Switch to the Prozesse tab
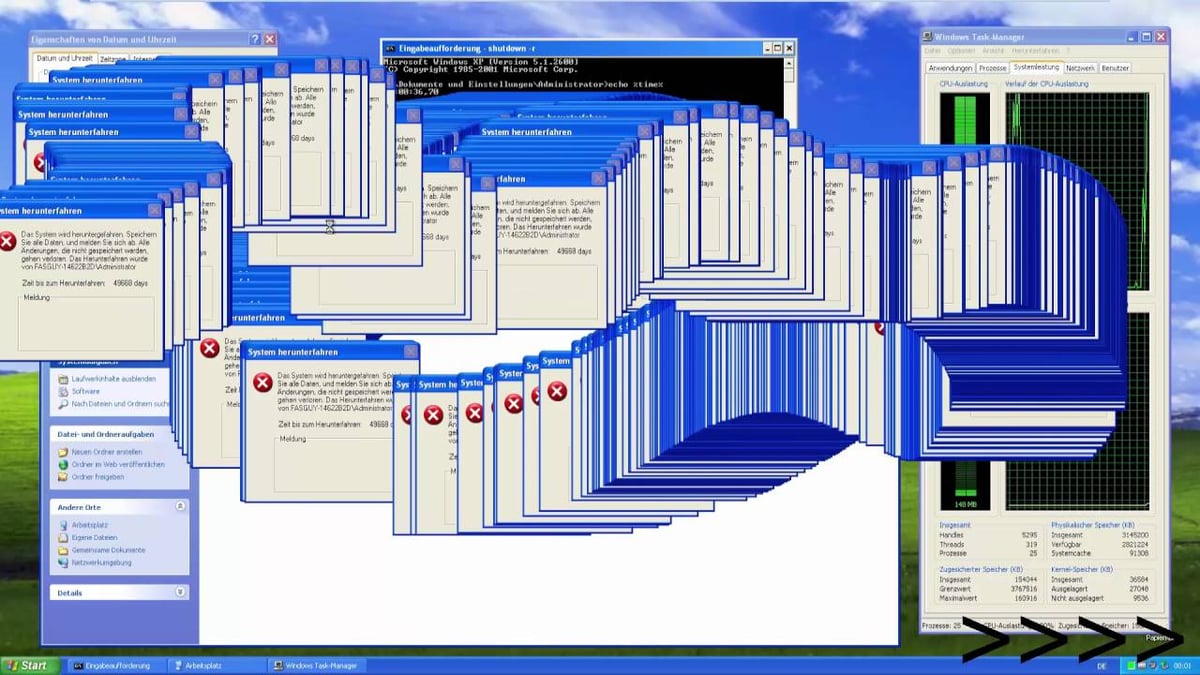Image resolution: width=1200 pixels, height=675 pixels. 992,68
